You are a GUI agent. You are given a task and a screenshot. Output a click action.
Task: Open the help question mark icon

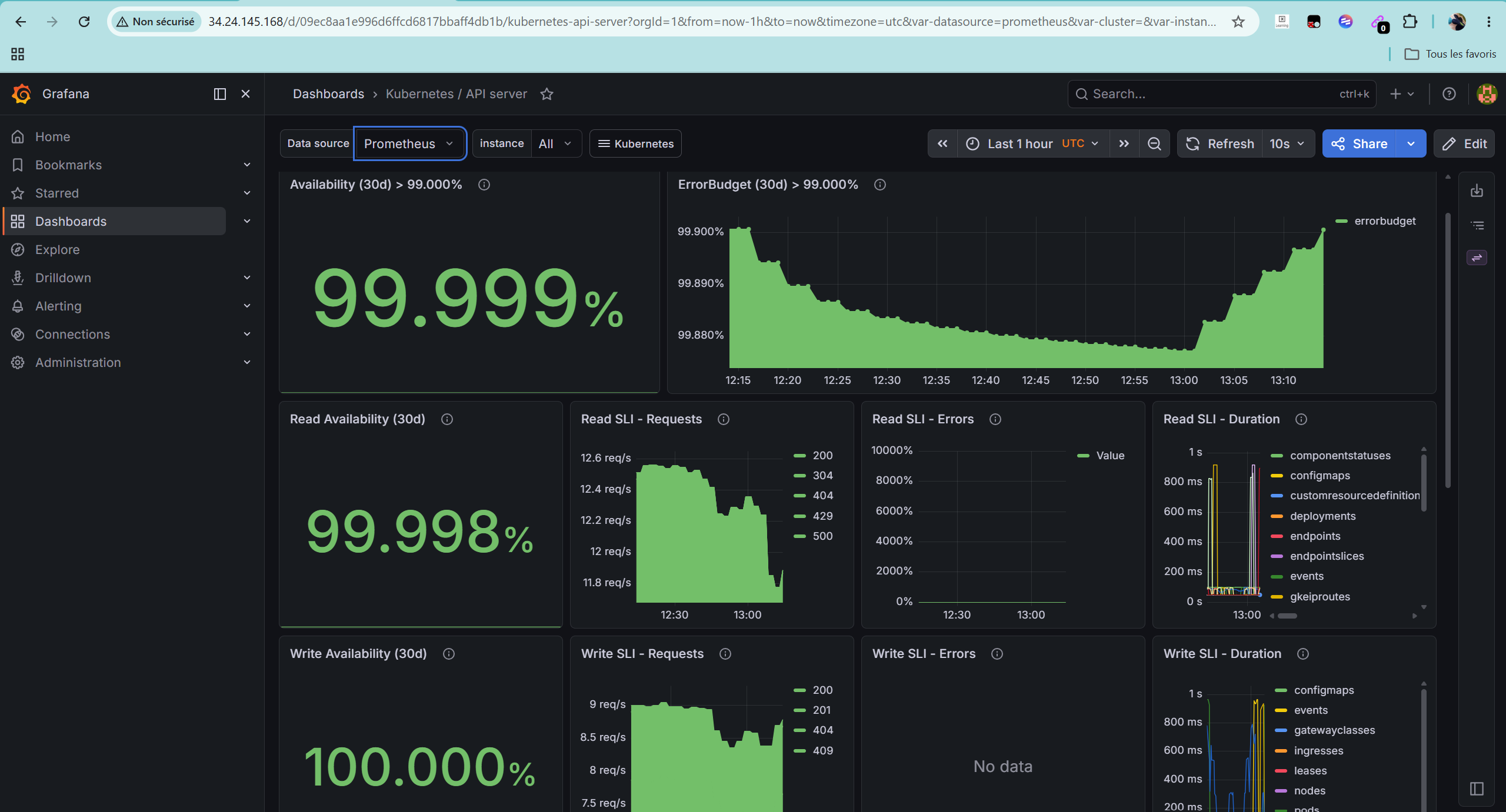[1449, 94]
